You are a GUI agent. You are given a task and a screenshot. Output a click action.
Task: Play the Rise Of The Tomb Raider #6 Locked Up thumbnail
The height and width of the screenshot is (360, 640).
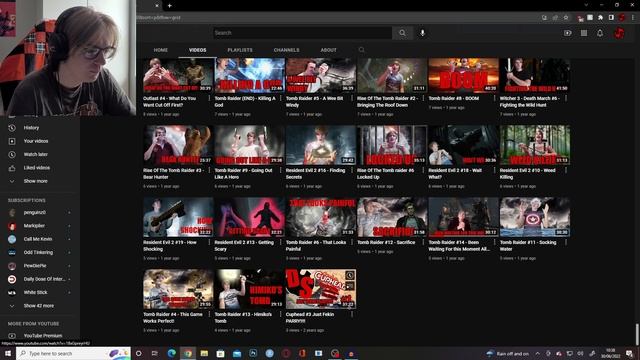coord(392,145)
